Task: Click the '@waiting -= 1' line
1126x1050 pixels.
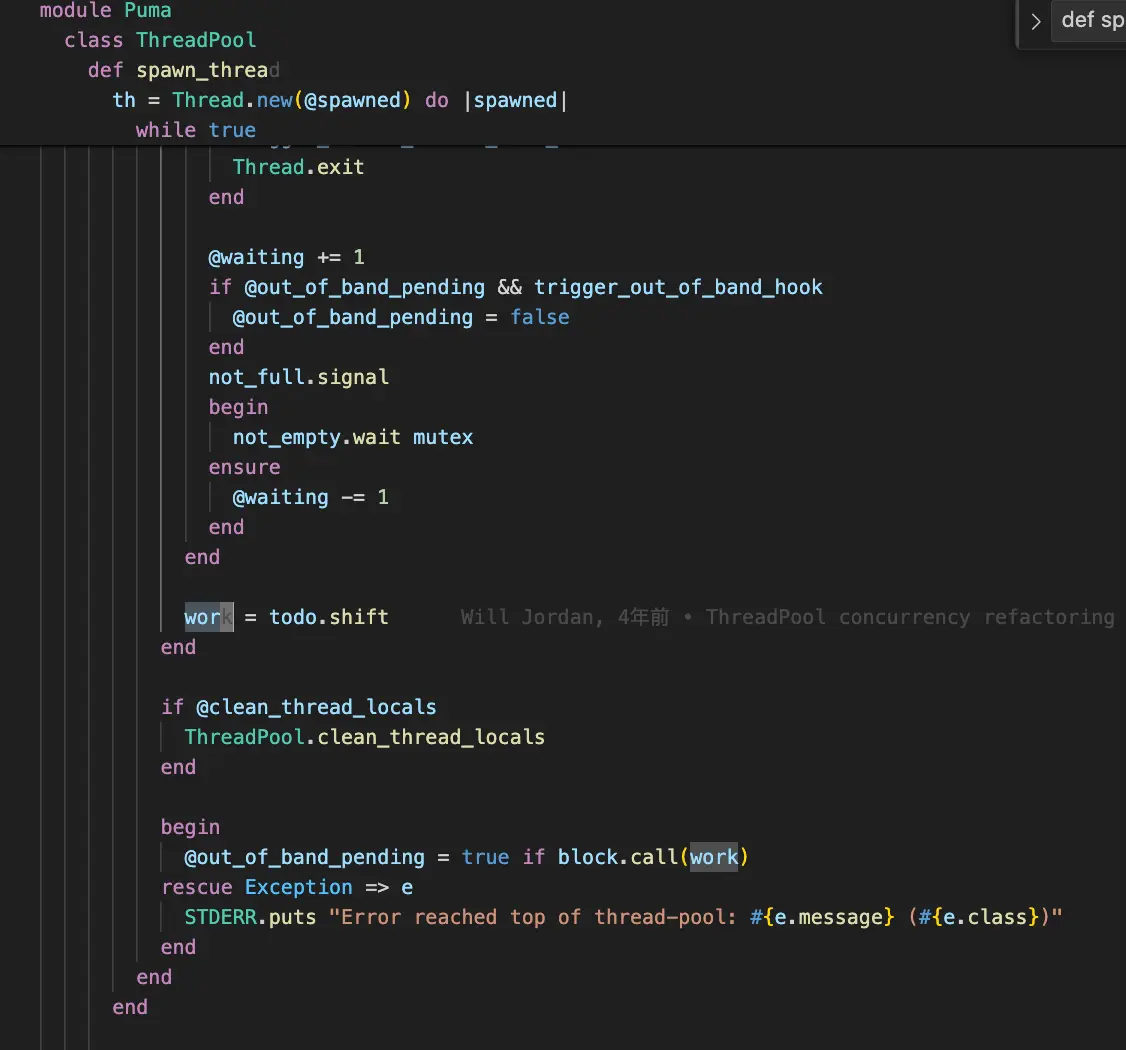Action: click(x=310, y=497)
